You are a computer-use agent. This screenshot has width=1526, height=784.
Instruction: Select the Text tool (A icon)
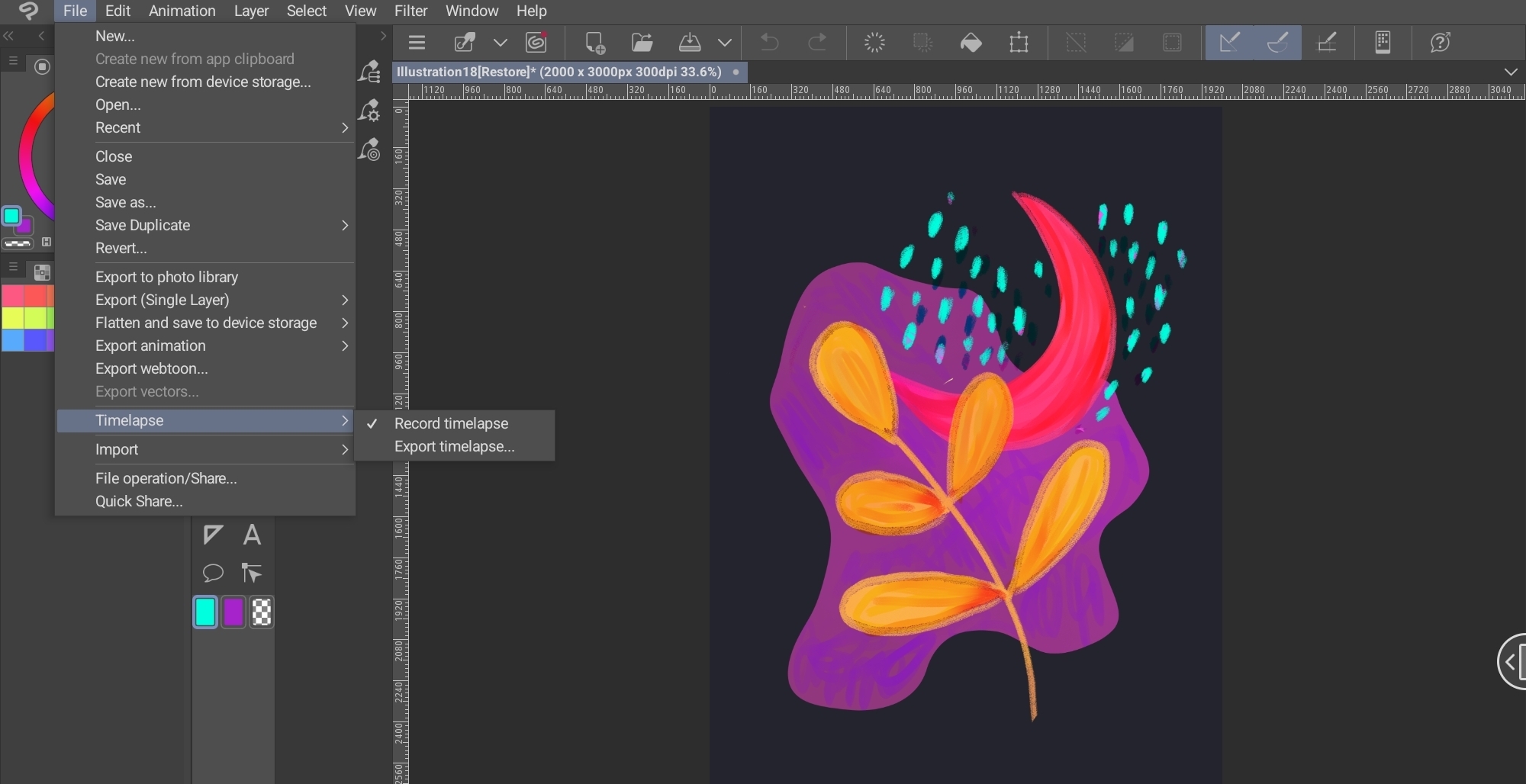pyautogui.click(x=252, y=535)
